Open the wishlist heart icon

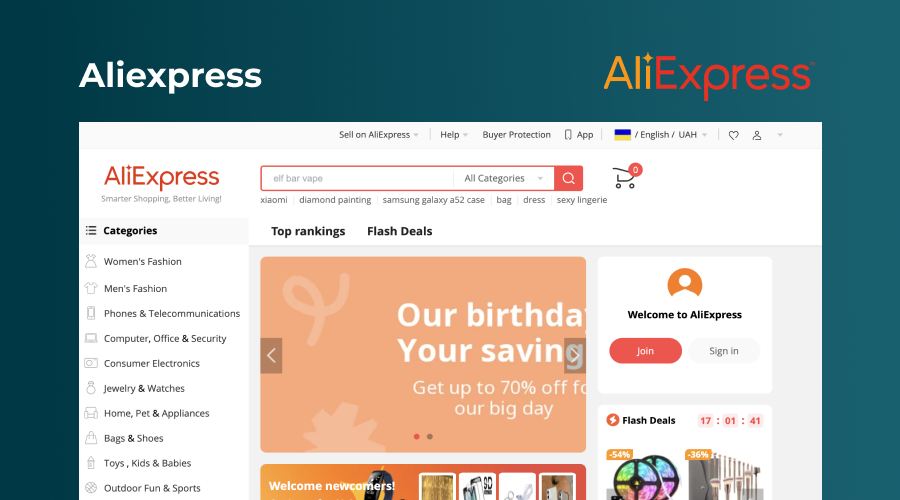(x=734, y=135)
